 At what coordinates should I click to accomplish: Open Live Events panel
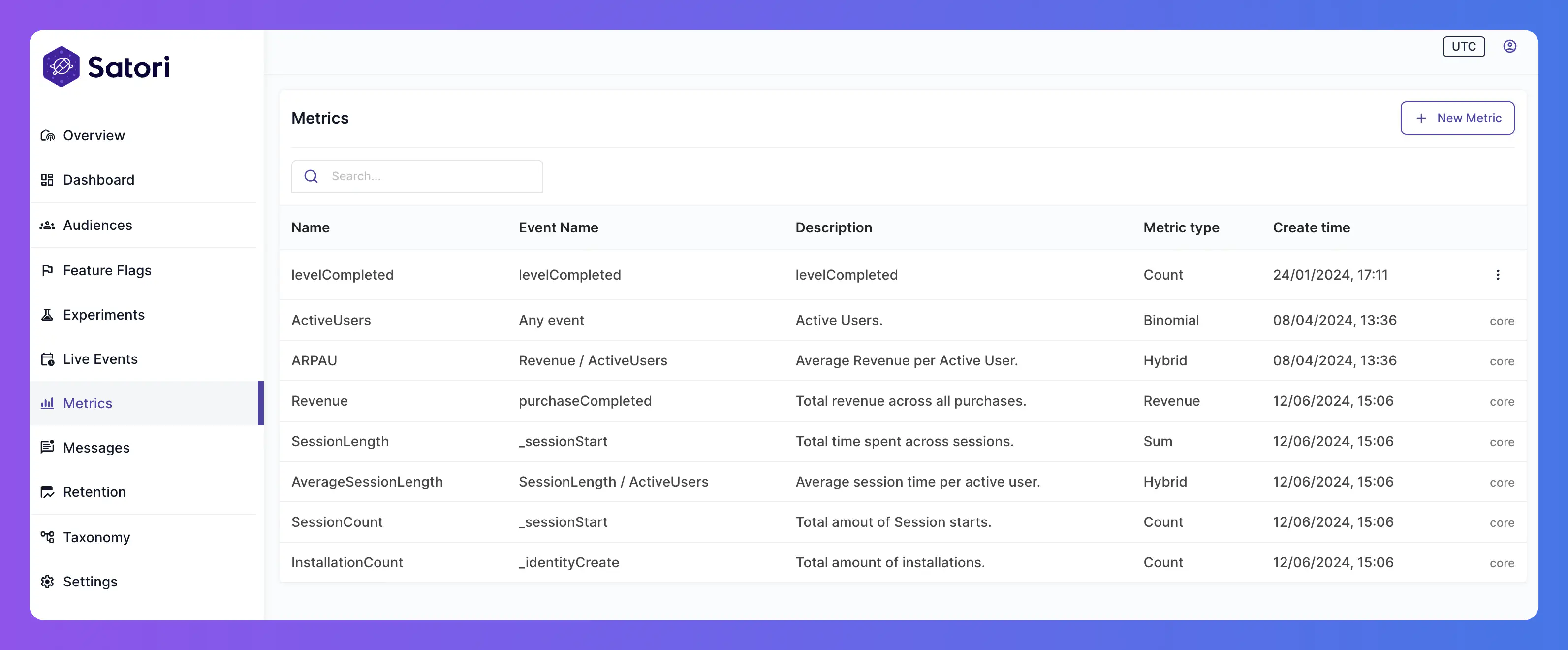100,358
